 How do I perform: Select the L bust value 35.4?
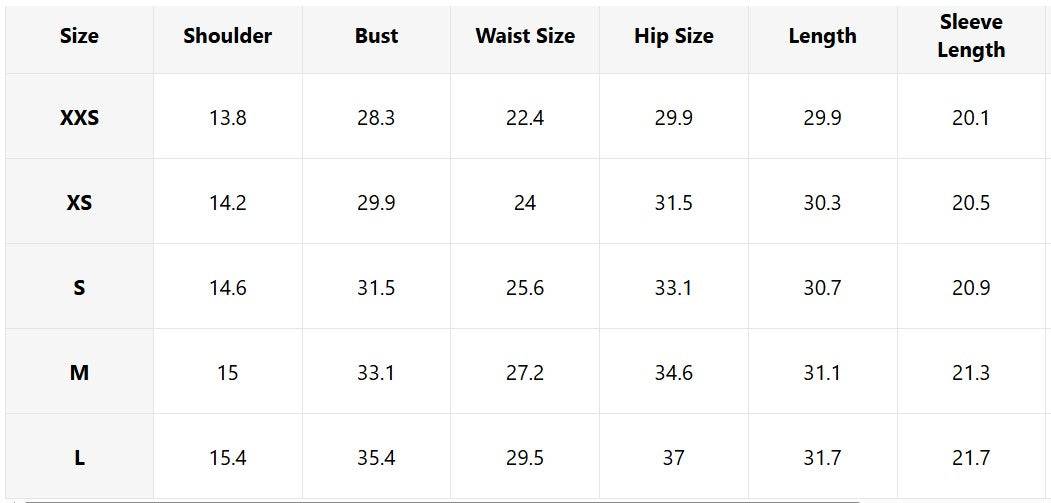pyautogui.click(x=376, y=458)
